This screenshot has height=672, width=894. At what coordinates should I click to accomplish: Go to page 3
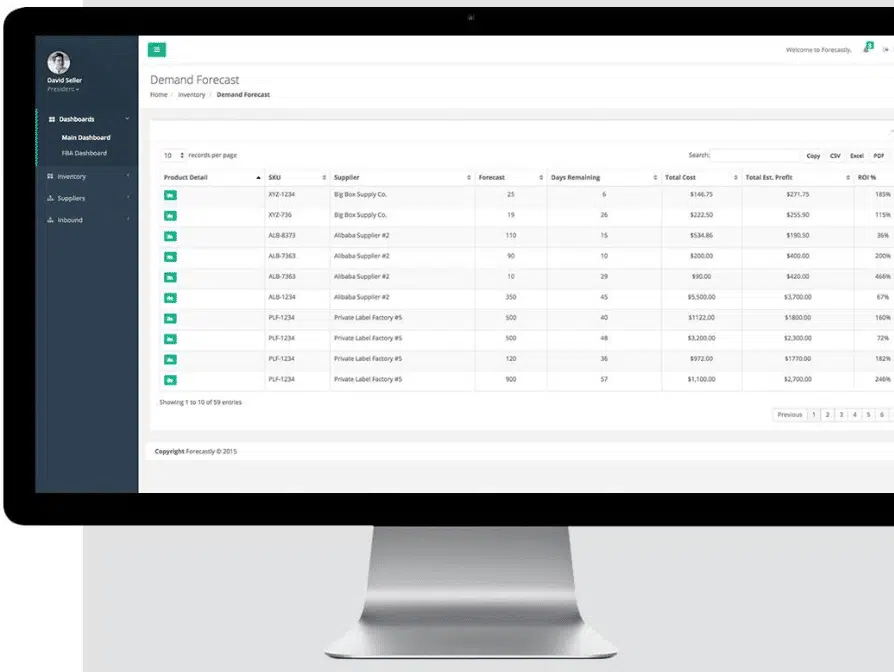(841, 414)
